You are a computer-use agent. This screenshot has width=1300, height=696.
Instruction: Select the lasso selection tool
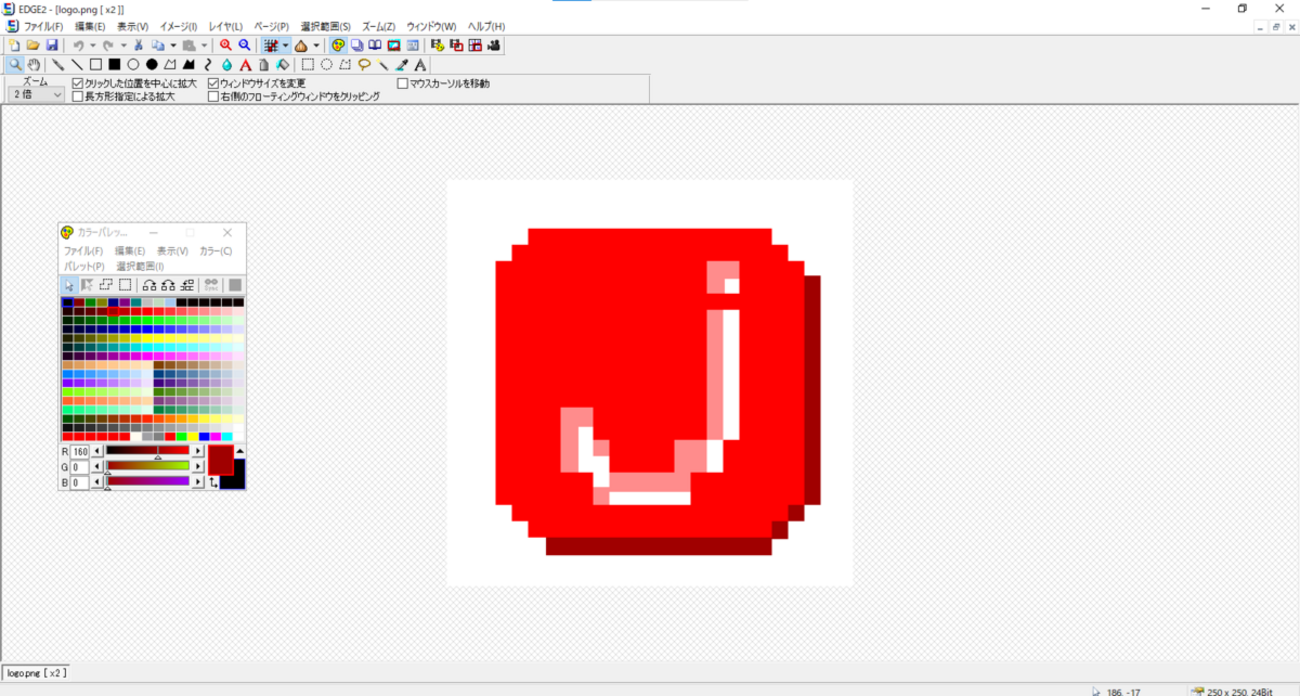[x=364, y=64]
